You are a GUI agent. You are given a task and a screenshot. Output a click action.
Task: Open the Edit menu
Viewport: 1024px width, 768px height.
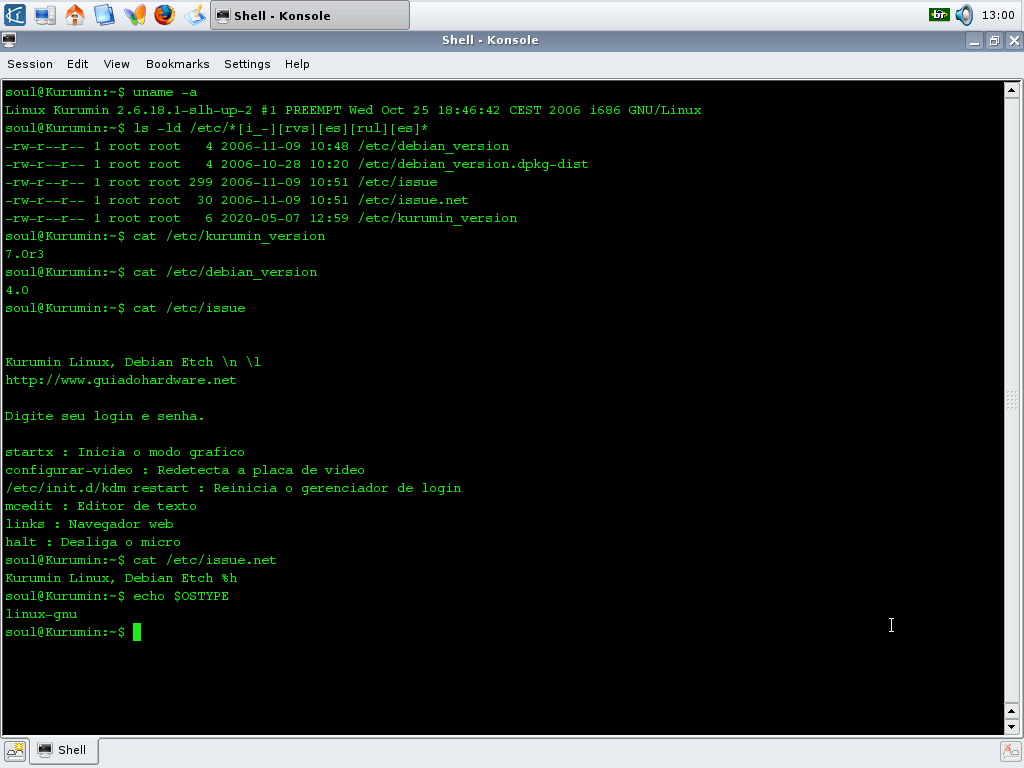click(x=77, y=64)
